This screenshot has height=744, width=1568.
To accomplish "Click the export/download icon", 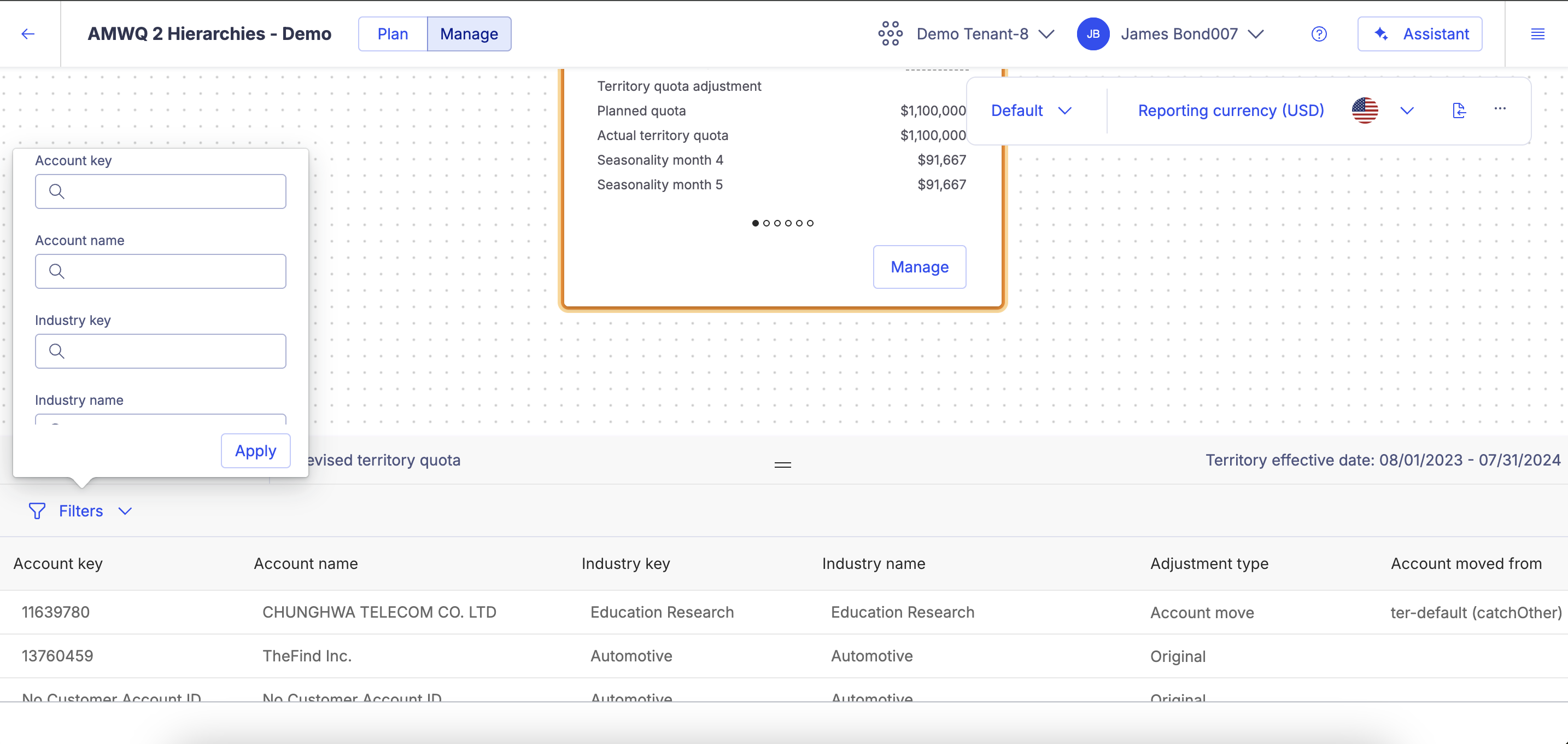I will tap(1459, 111).
